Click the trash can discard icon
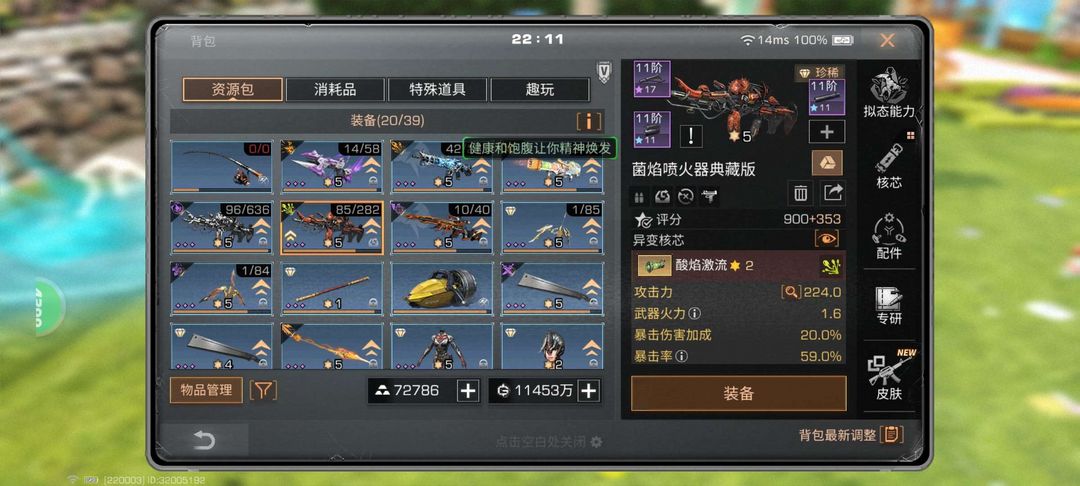 click(800, 193)
